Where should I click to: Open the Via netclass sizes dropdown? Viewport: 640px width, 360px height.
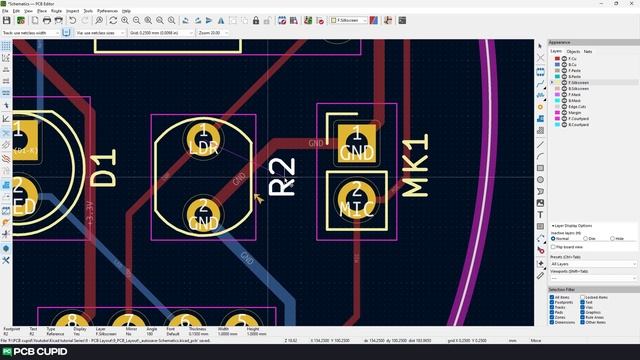100,33
